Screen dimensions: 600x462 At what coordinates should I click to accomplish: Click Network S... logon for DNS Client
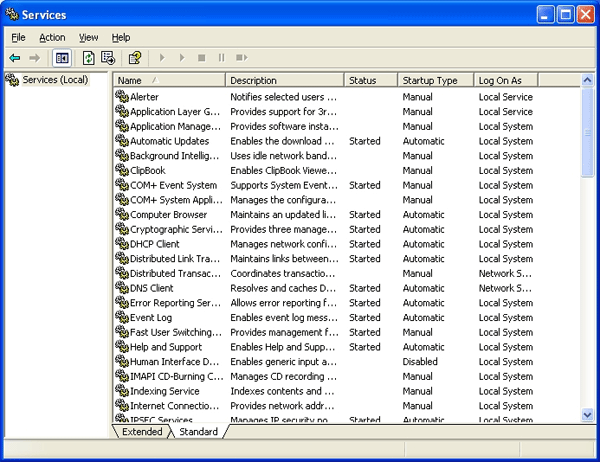tap(505, 288)
